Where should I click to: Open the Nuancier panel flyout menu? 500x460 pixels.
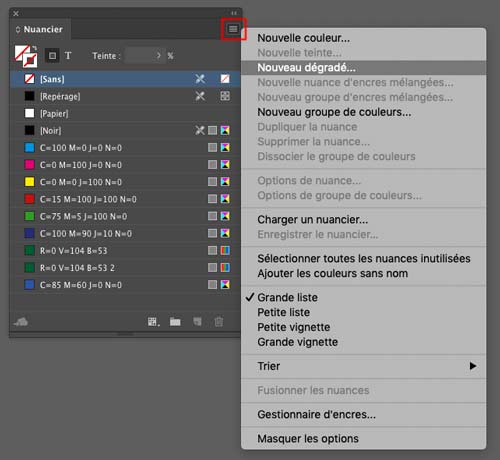coord(233,29)
